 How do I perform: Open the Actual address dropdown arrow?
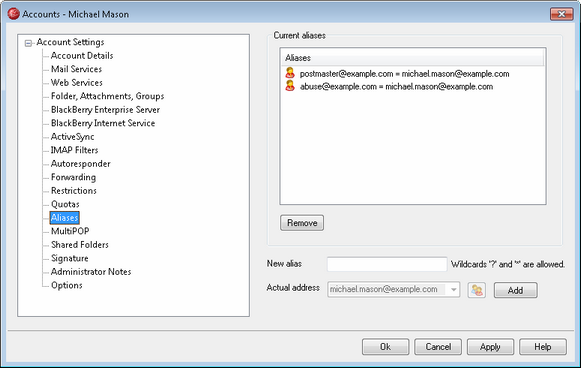[x=454, y=289]
